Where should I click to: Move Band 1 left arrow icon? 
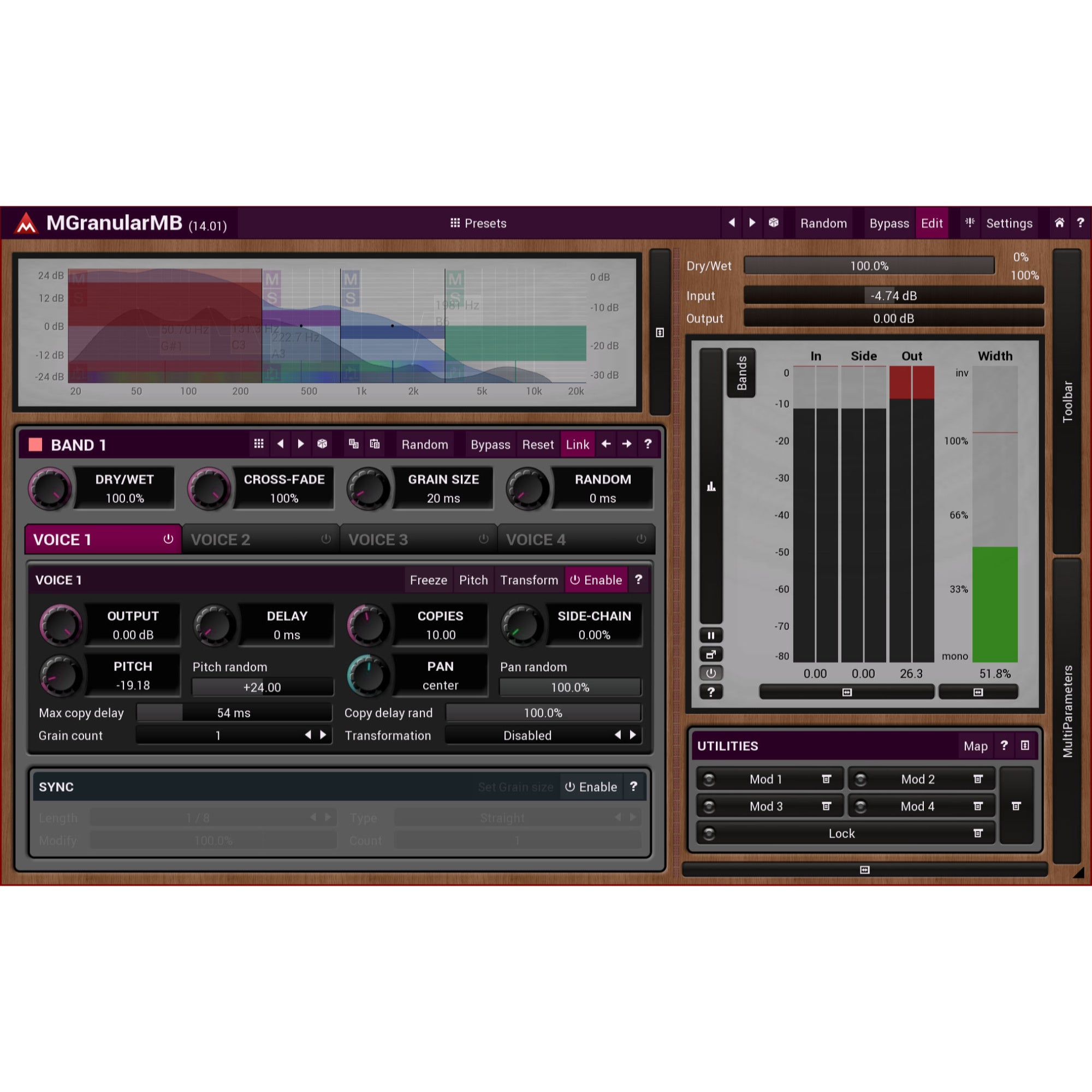606,444
